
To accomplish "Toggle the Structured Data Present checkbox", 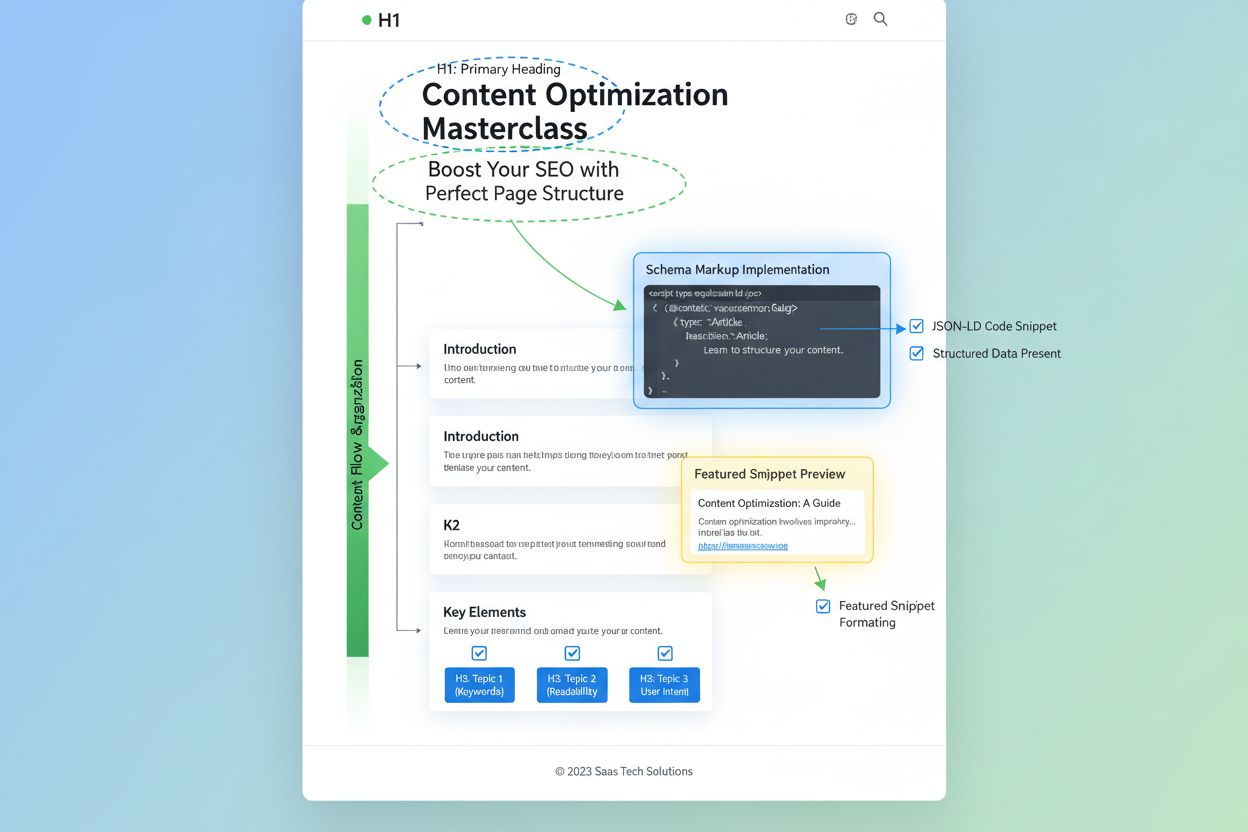I will click(916, 353).
